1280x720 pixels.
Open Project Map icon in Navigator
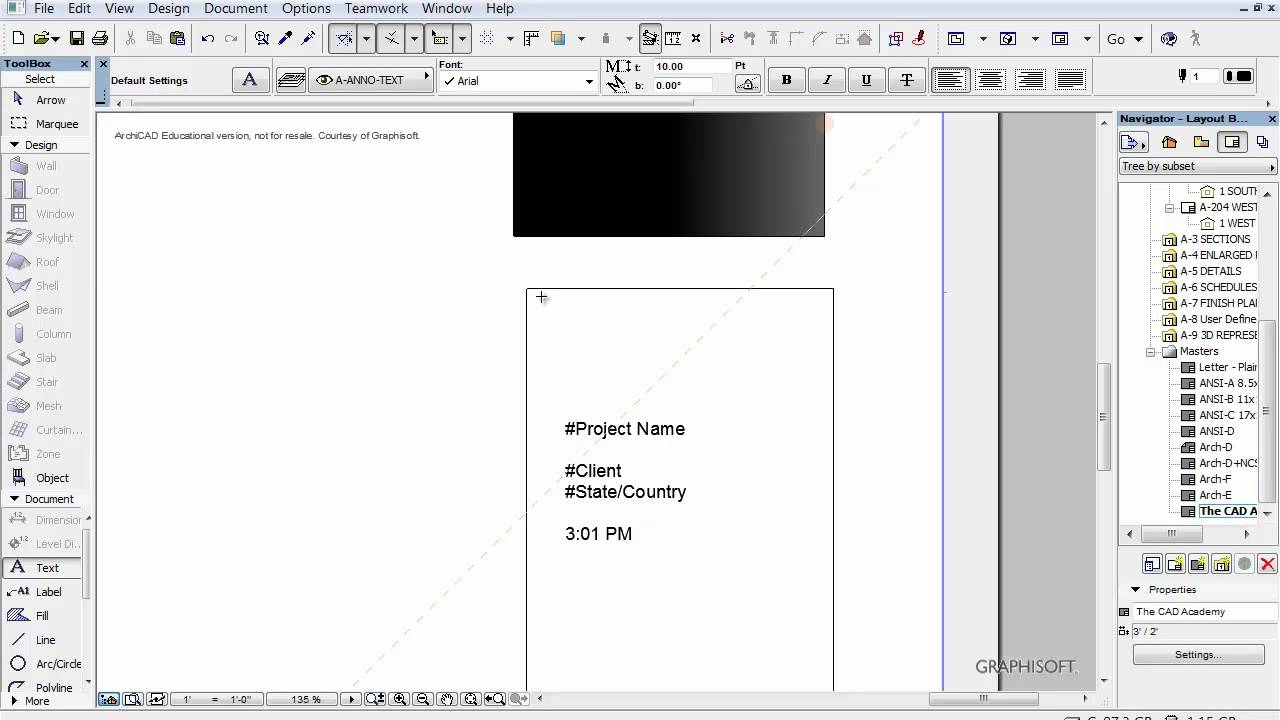[x=1169, y=142]
